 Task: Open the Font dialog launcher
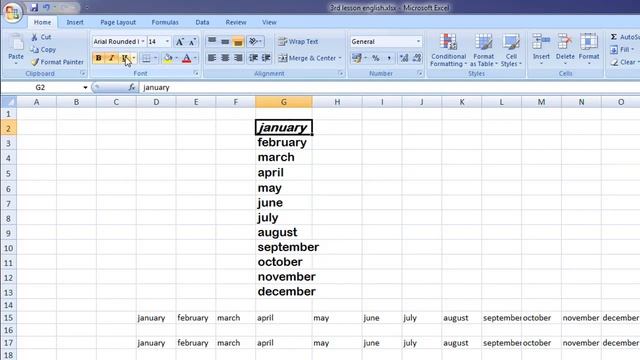pos(196,73)
